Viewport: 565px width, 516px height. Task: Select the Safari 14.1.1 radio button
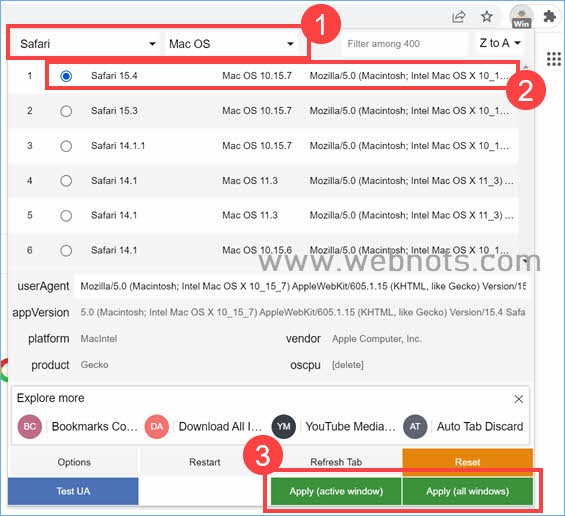(66, 146)
